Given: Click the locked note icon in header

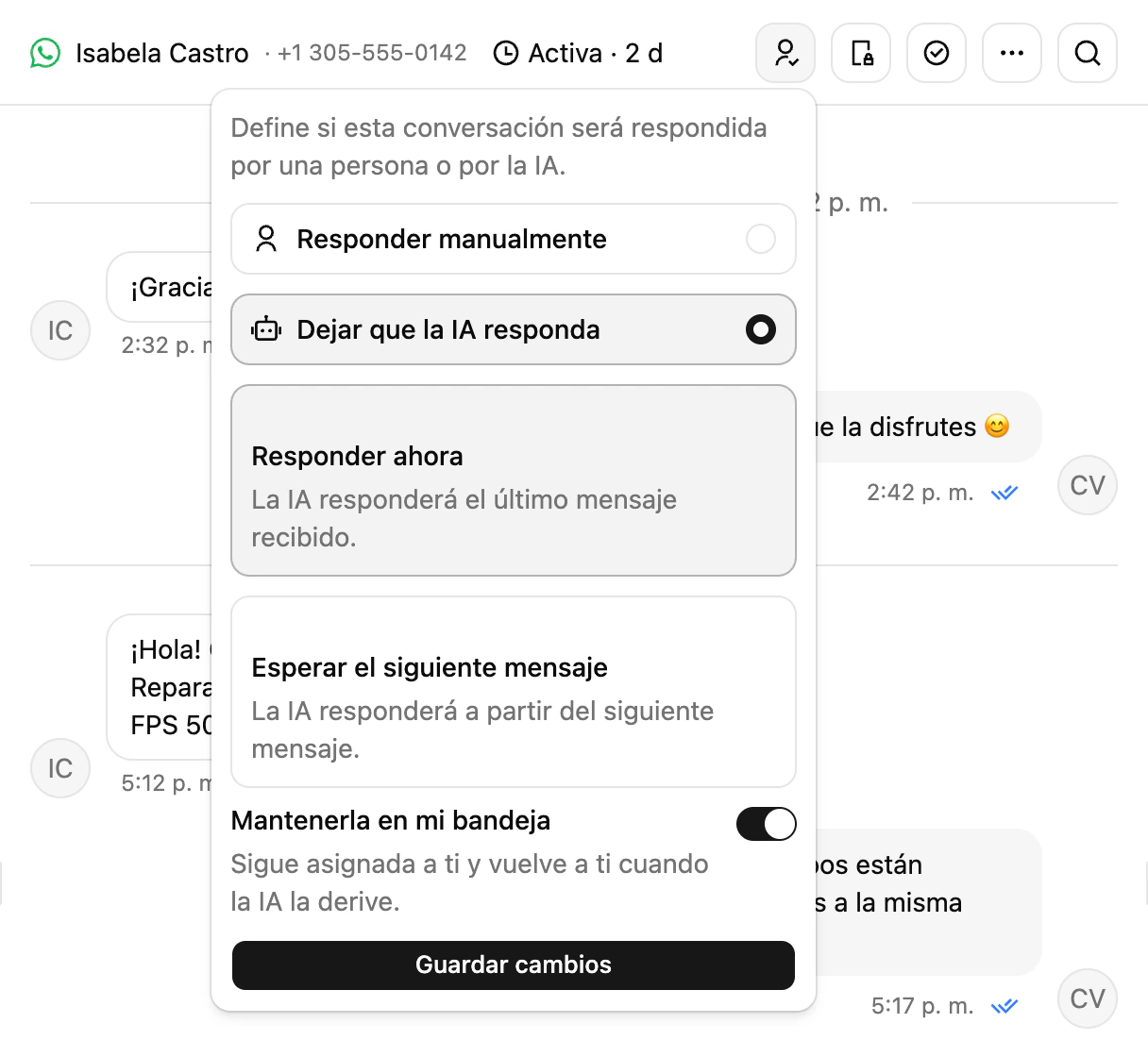Looking at the screenshot, I should (x=861, y=53).
